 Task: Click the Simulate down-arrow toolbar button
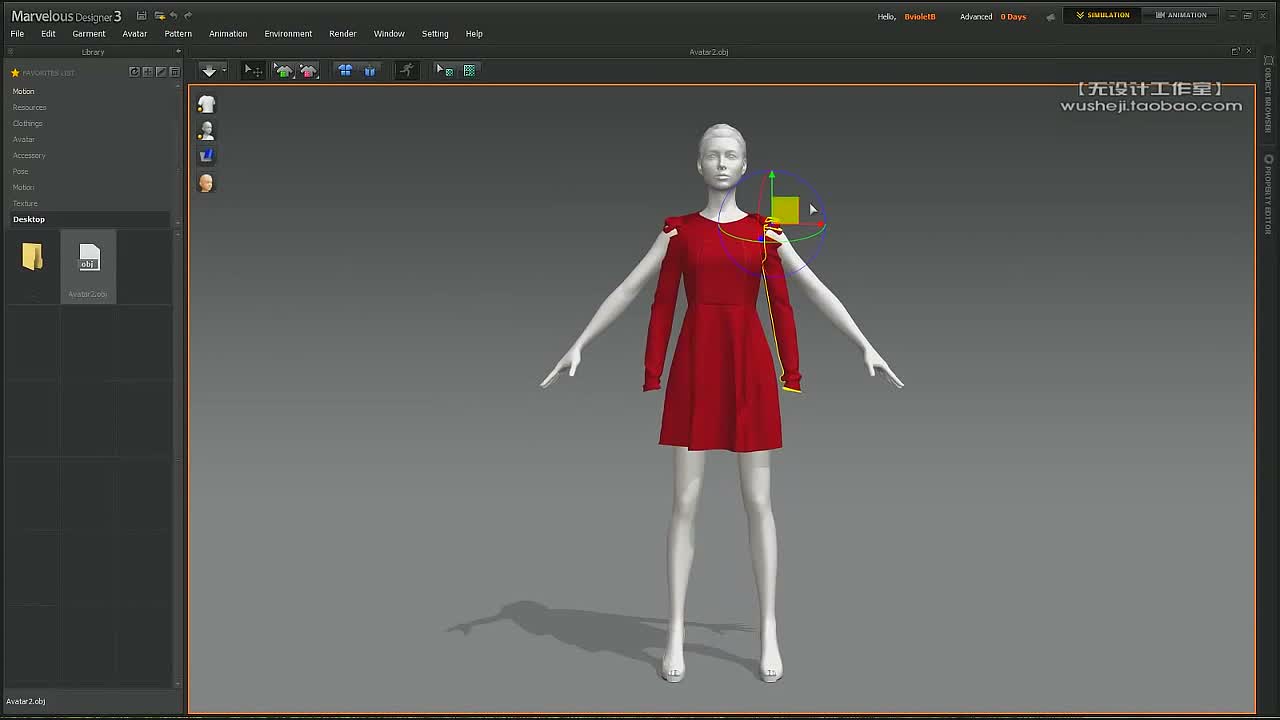click(x=208, y=70)
